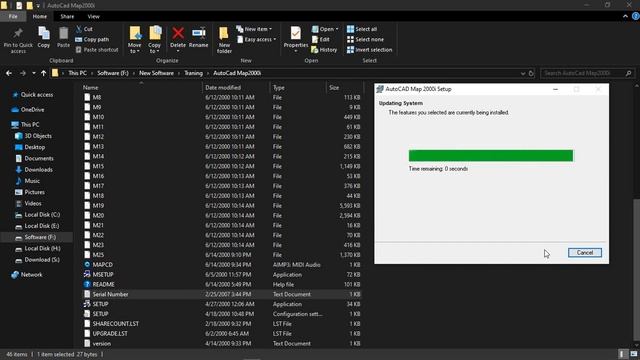
Task: Click the red Delete icon
Action: 178,33
